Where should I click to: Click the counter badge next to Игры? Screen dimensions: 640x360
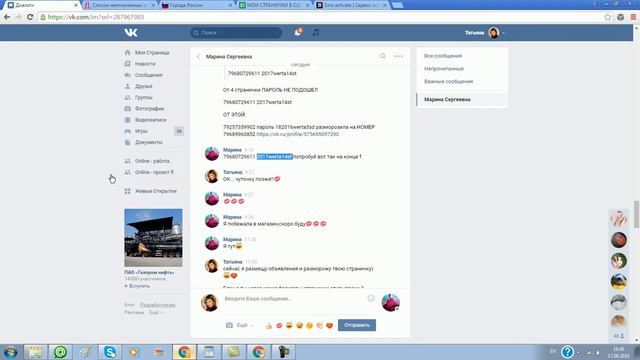coord(179,131)
